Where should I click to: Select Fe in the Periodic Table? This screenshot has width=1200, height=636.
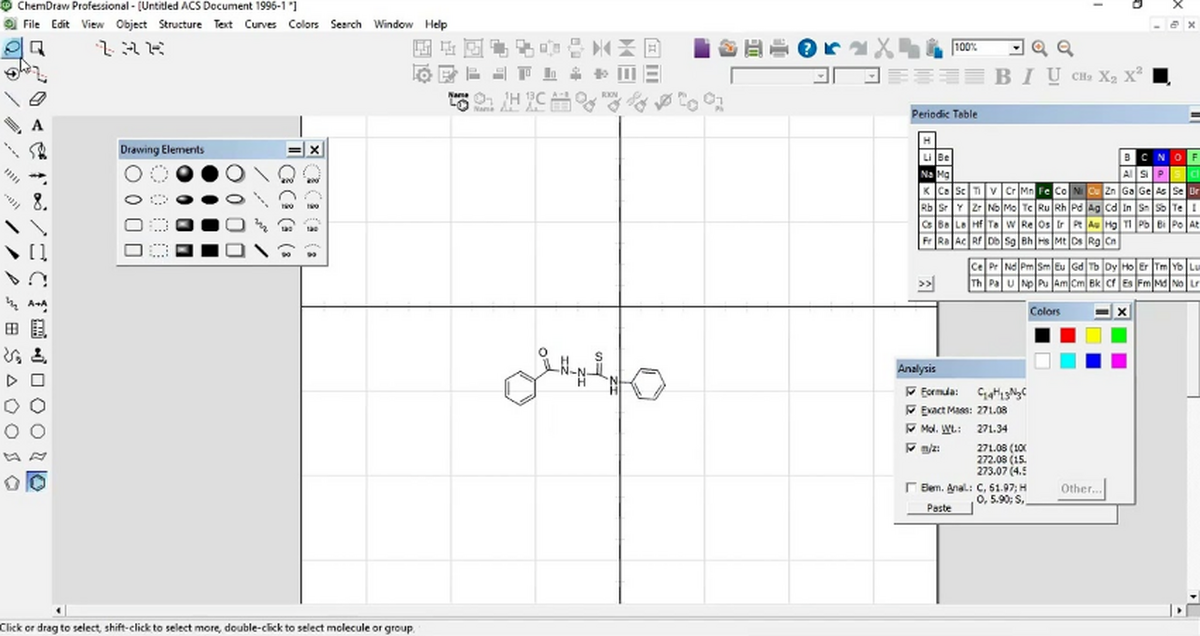1044,191
